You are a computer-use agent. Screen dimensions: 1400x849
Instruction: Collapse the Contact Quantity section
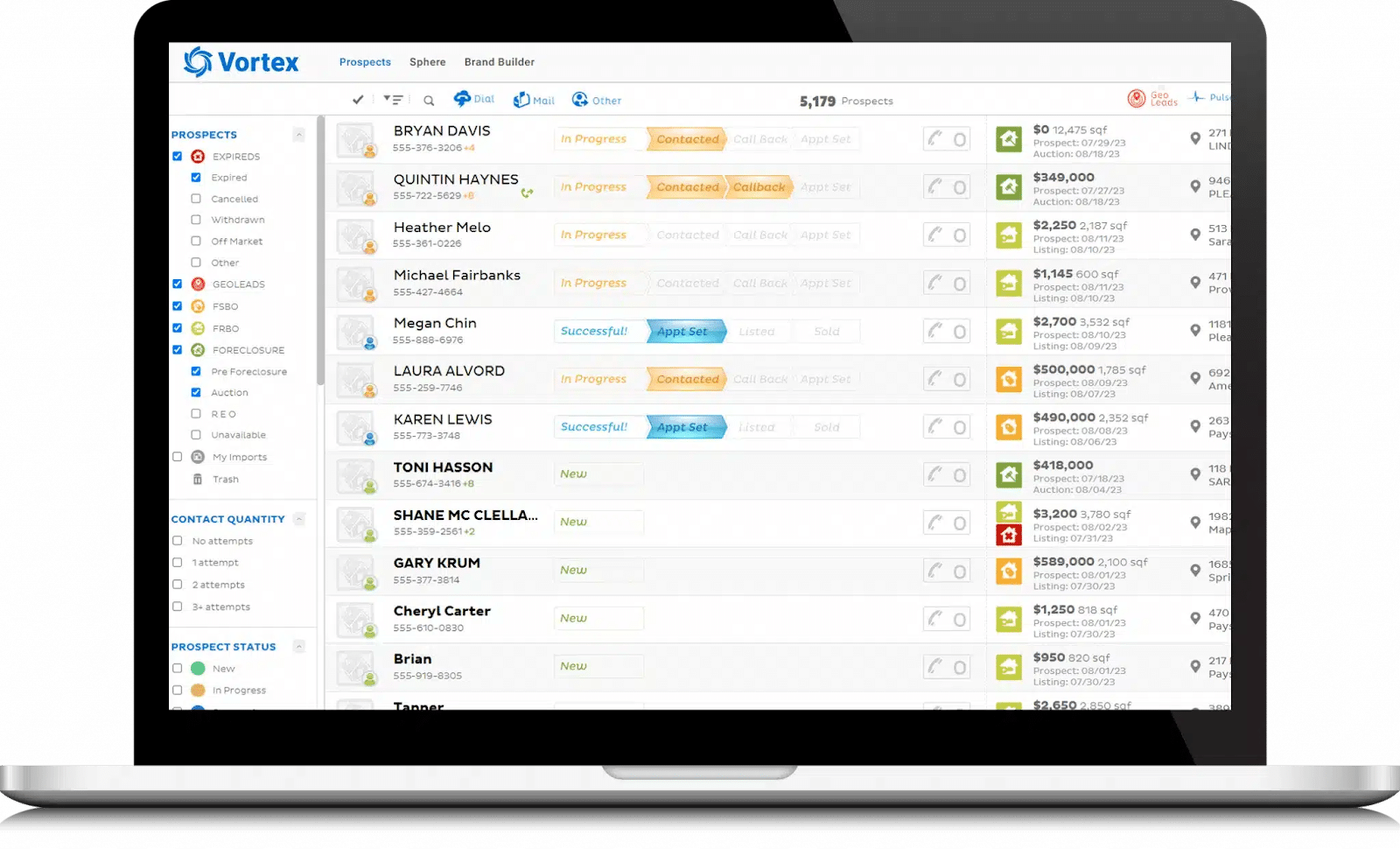(298, 519)
